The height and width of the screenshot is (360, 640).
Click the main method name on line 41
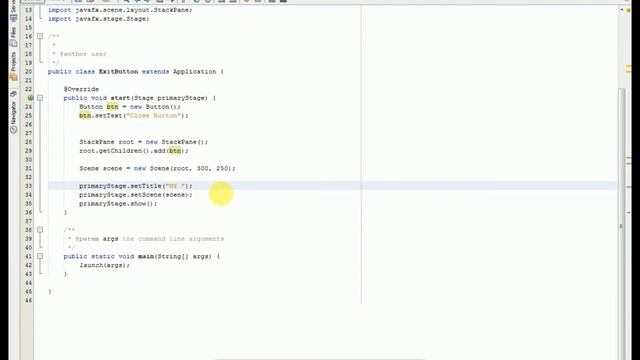(146, 256)
